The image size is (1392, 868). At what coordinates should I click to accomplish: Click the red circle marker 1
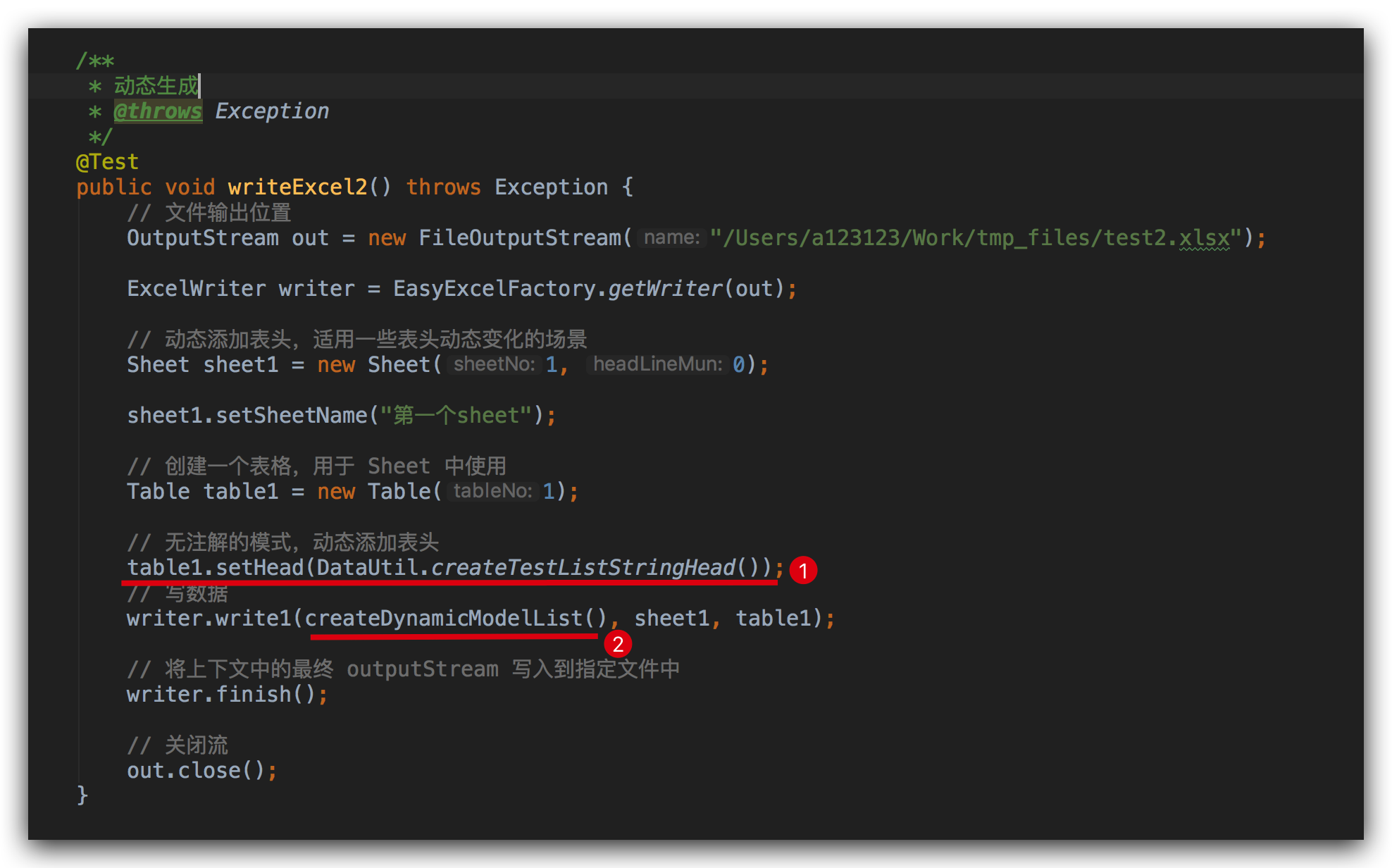click(803, 570)
